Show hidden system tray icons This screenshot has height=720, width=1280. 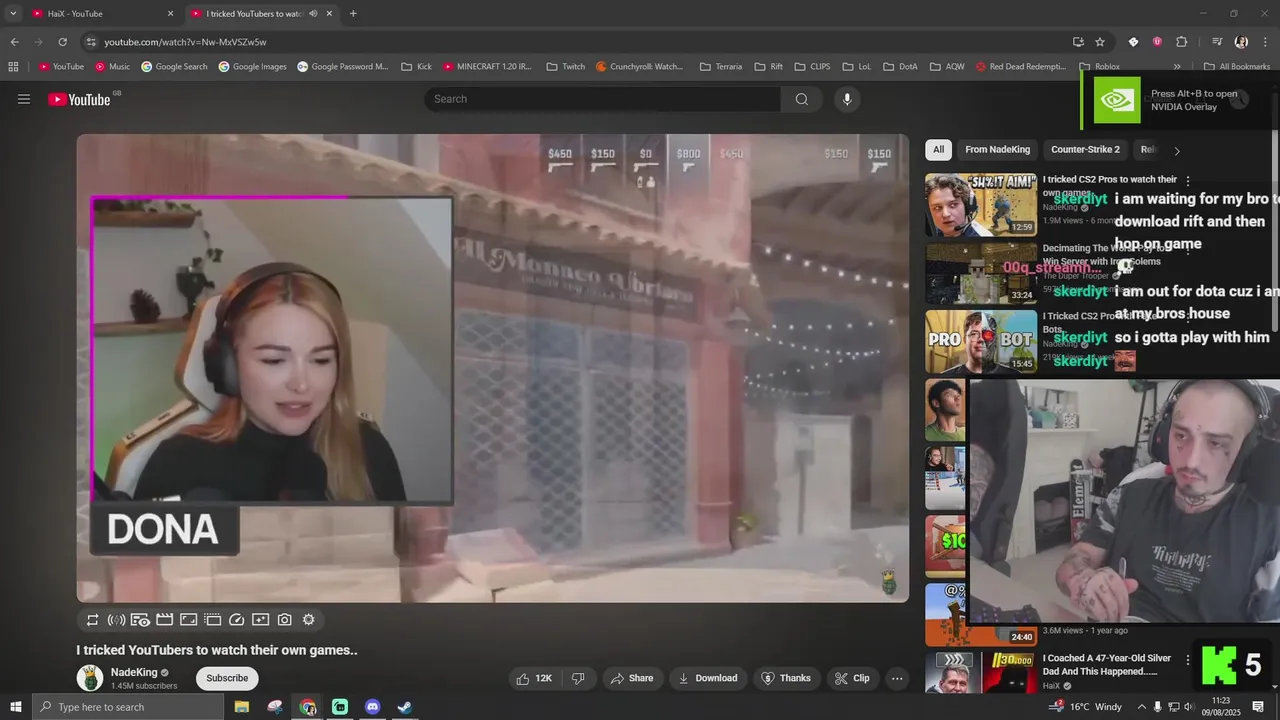coord(1140,707)
